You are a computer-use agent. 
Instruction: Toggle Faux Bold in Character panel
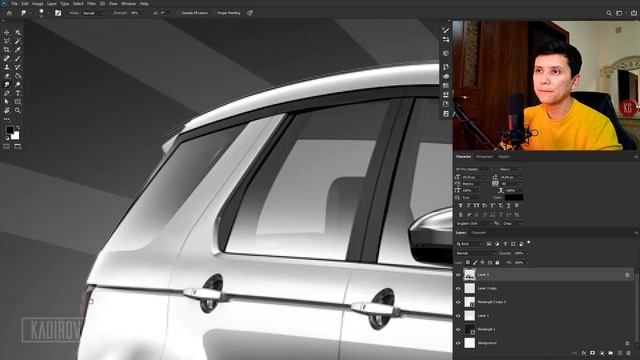pos(461,205)
